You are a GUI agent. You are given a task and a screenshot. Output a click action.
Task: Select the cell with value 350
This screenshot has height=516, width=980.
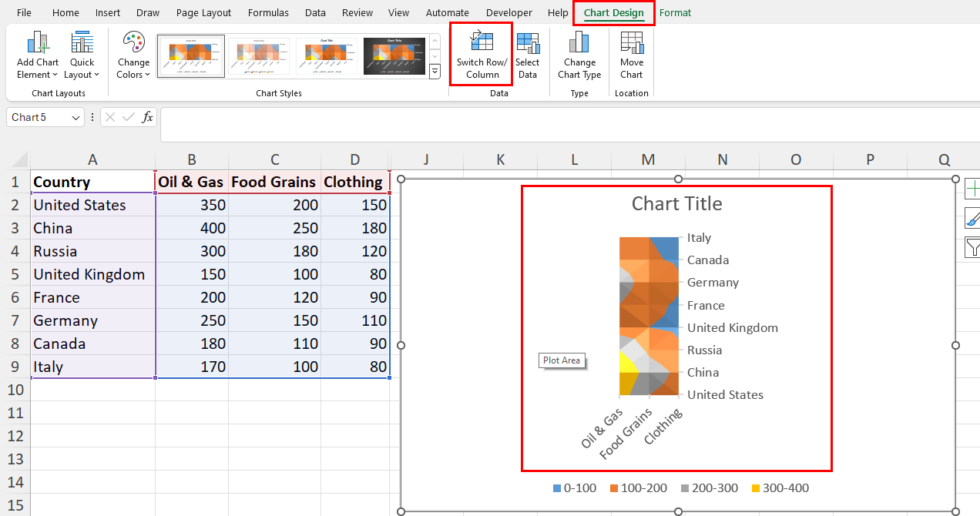[192, 205]
